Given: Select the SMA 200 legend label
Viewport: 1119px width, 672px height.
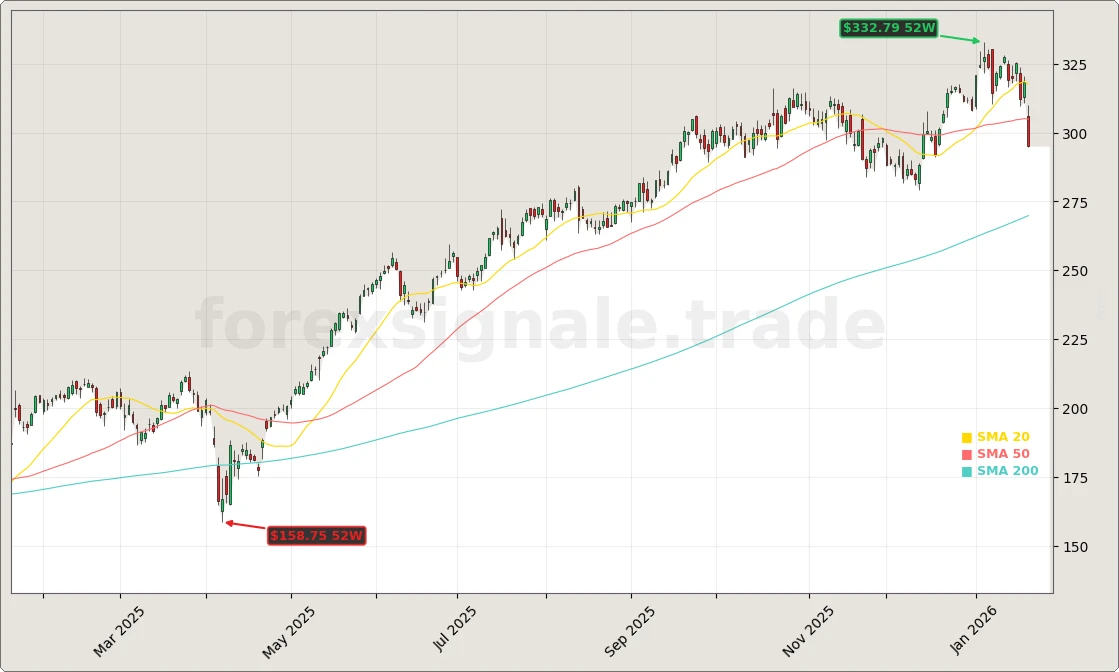Looking at the screenshot, I should pyautogui.click(x=1007, y=472).
